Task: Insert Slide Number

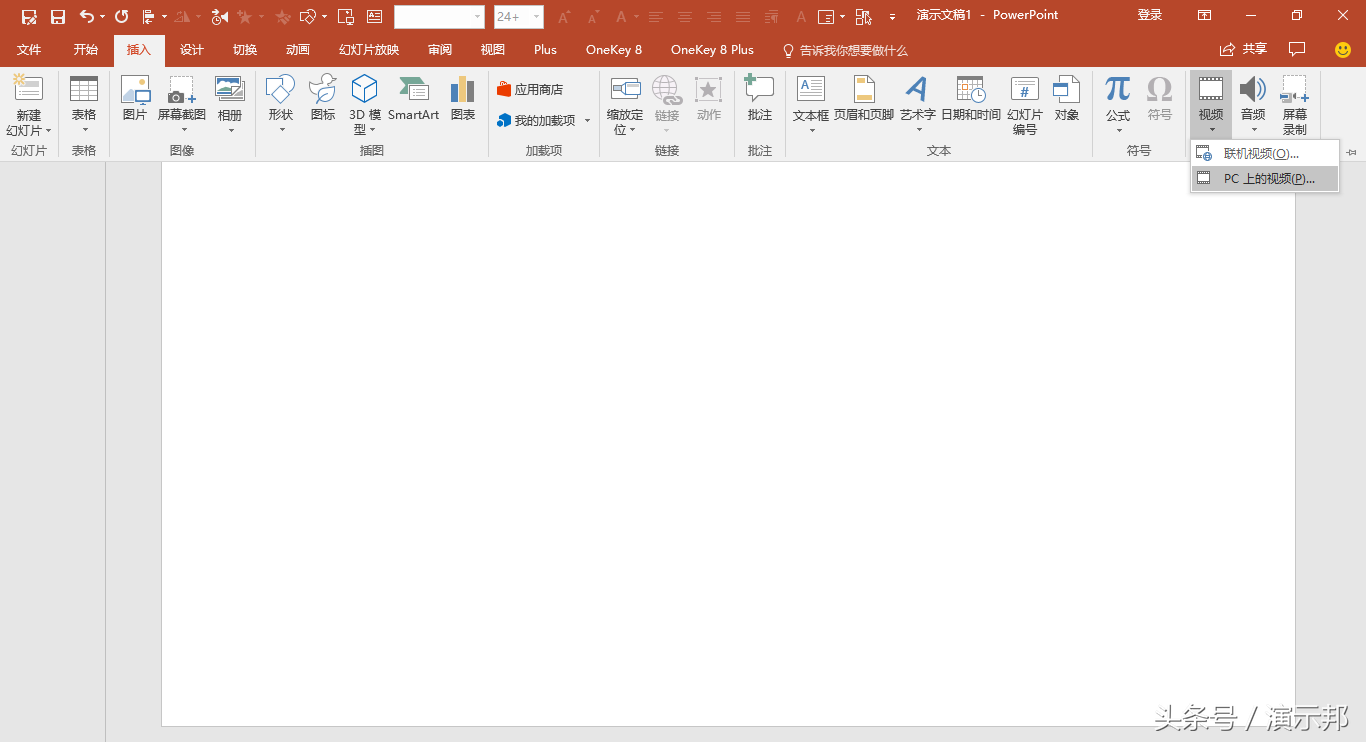Action: pyautogui.click(x=1025, y=106)
